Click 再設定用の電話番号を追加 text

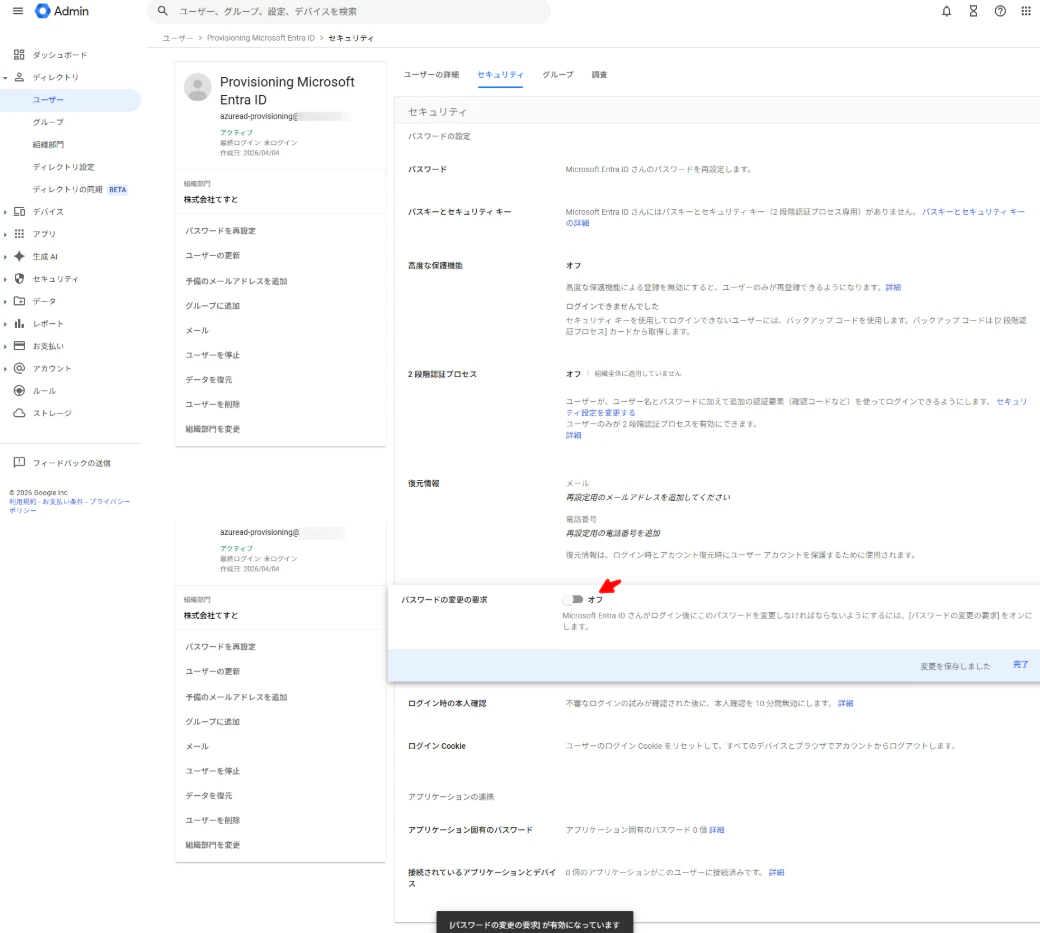[x=613, y=533]
